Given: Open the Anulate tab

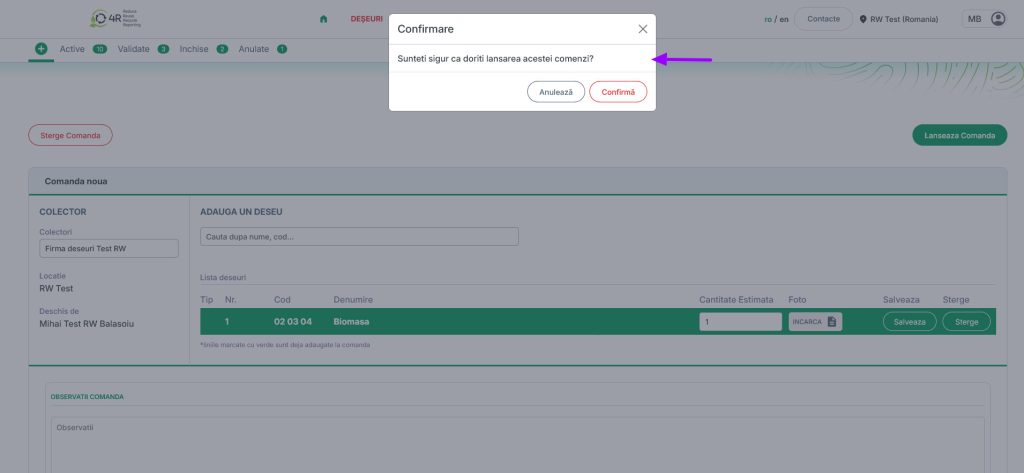Looking at the screenshot, I should pyautogui.click(x=253, y=49).
